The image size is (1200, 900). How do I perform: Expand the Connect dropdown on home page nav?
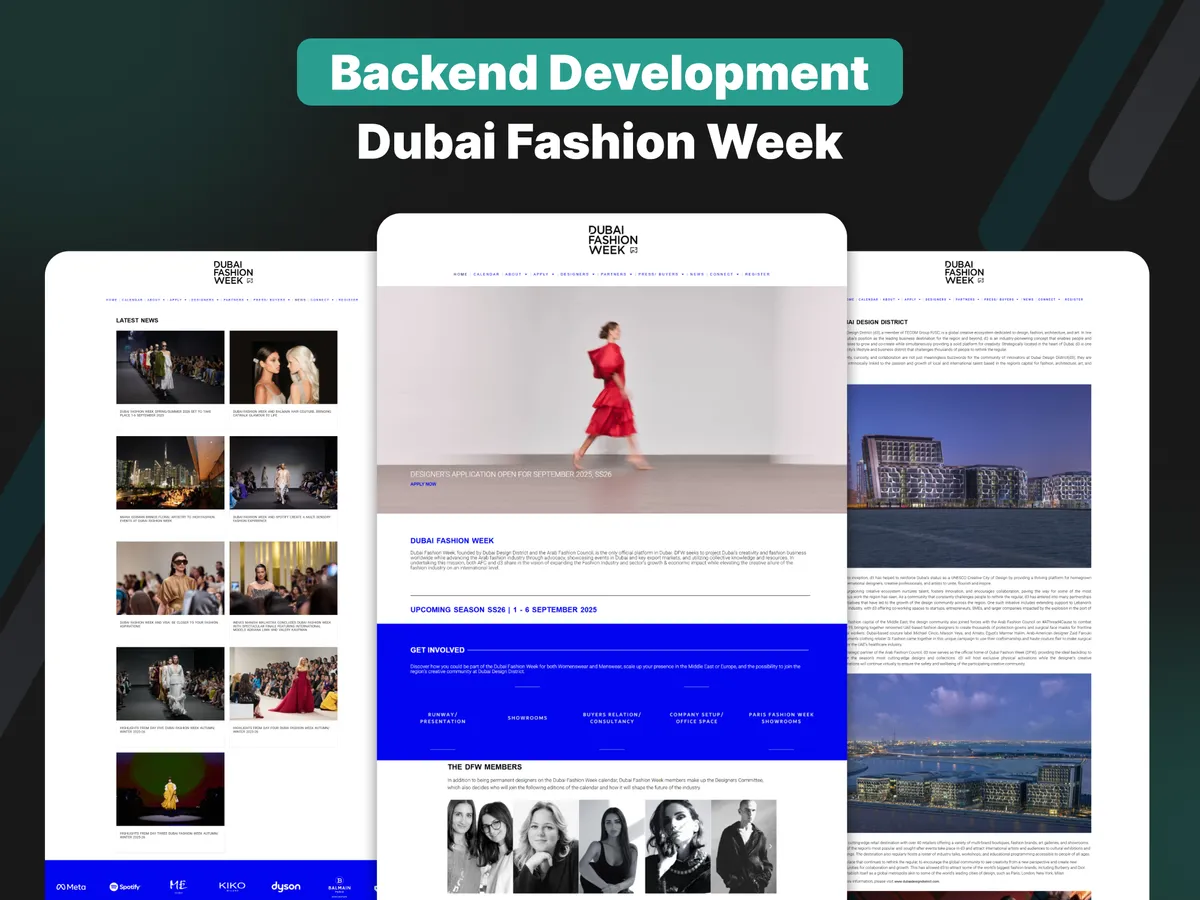coord(724,274)
